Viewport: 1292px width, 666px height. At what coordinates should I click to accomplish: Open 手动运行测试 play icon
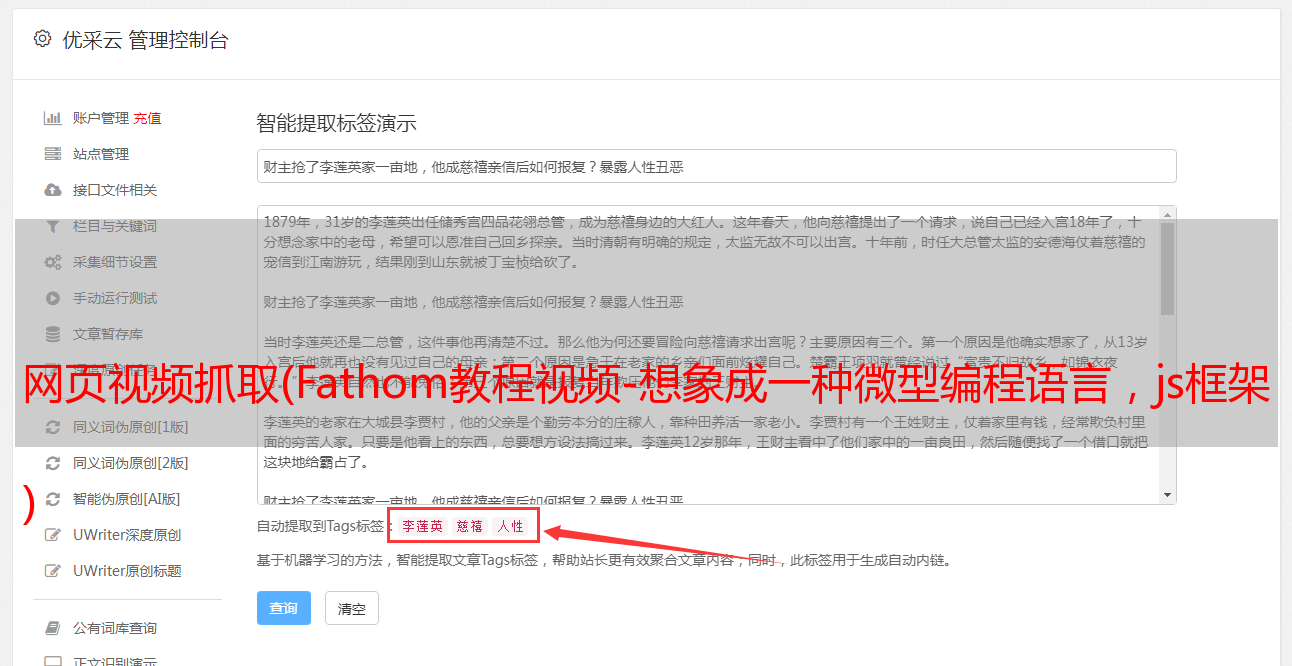(53, 298)
